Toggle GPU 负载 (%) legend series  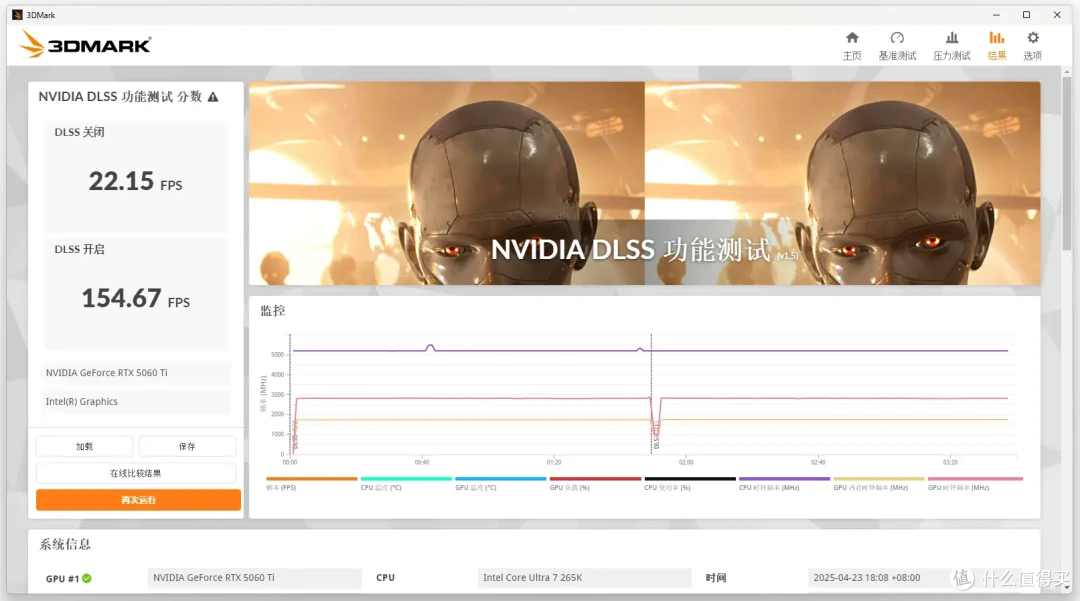point(594,479)
